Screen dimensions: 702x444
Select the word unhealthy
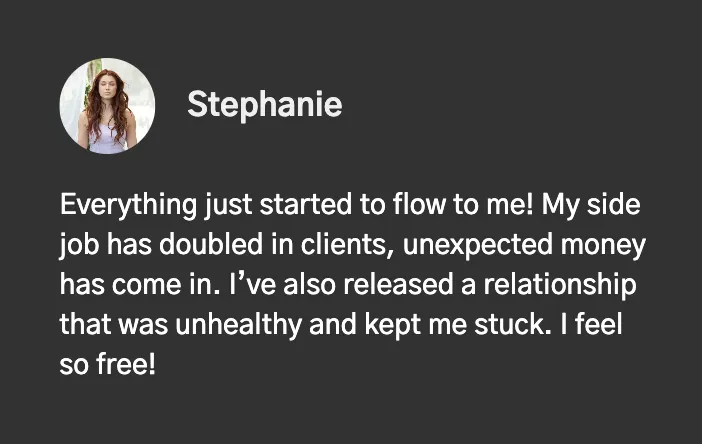pyautogui.click(x=239, y=326)
